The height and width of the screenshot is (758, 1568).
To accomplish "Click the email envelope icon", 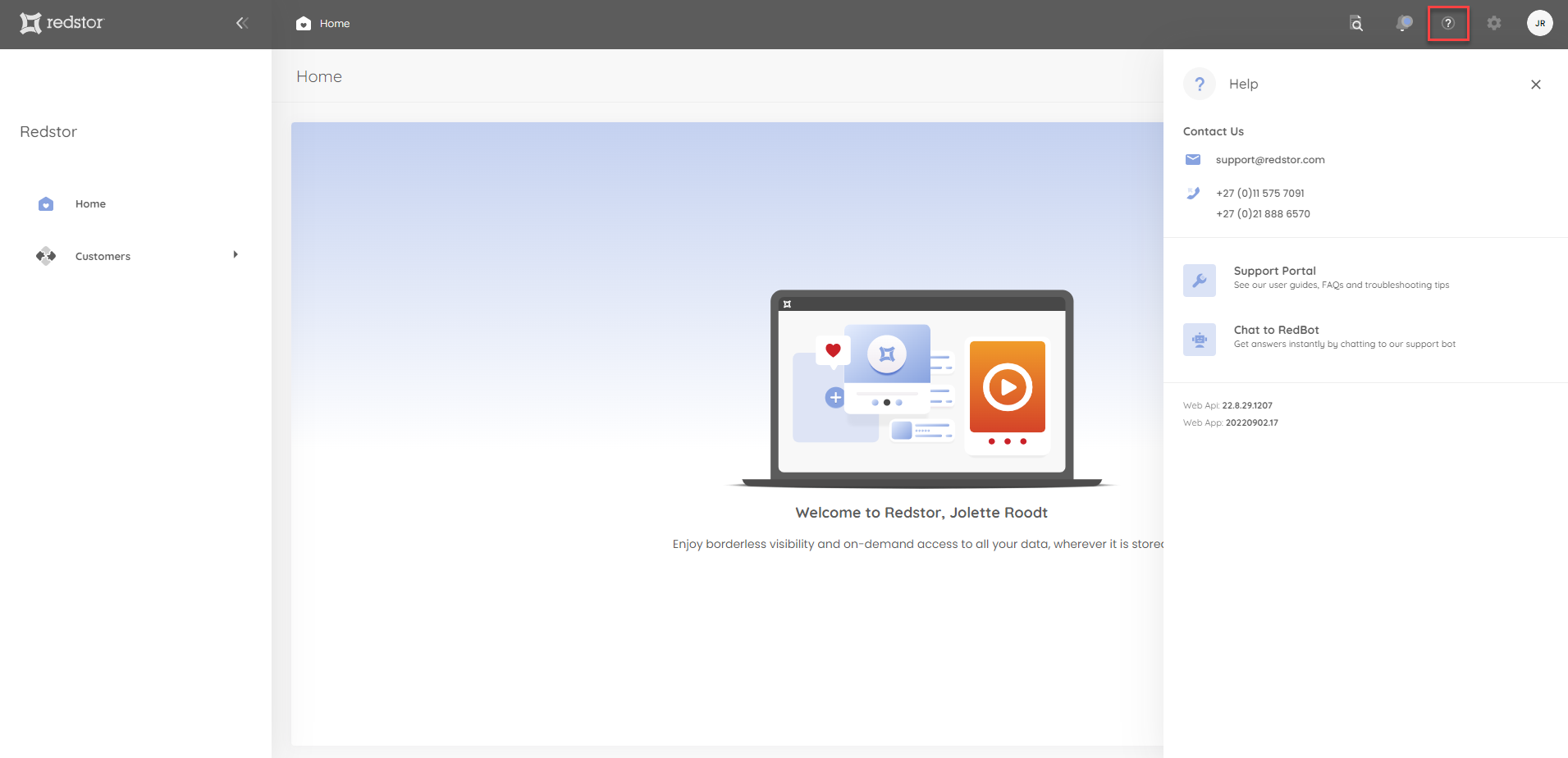I will (x=1193, y=159).
